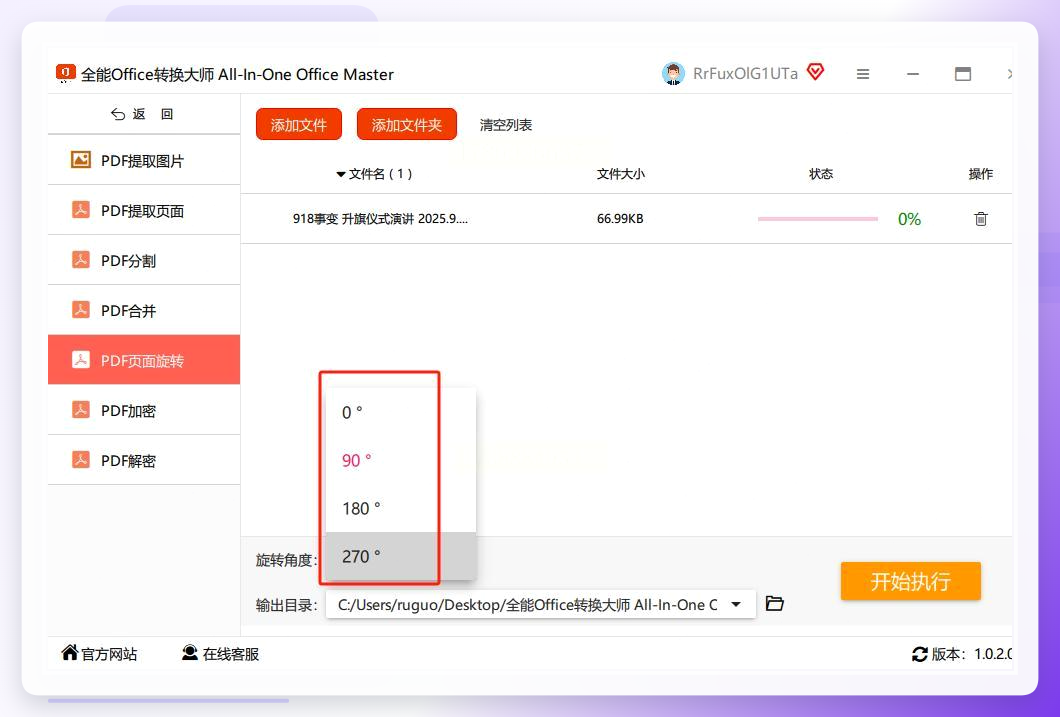This screenshot has height=717, width=1060.
Task: Click the PDF加密 icon
Action: pos(81,410)
